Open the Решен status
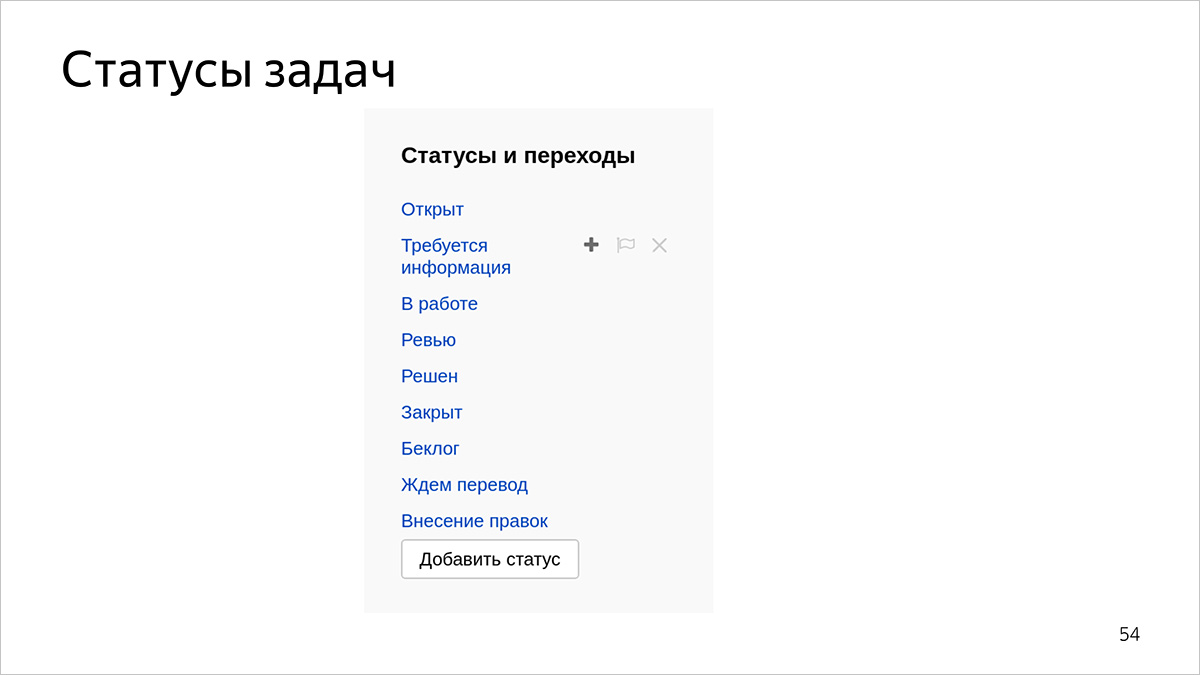 pyautogui.click(x=429, y=376)
